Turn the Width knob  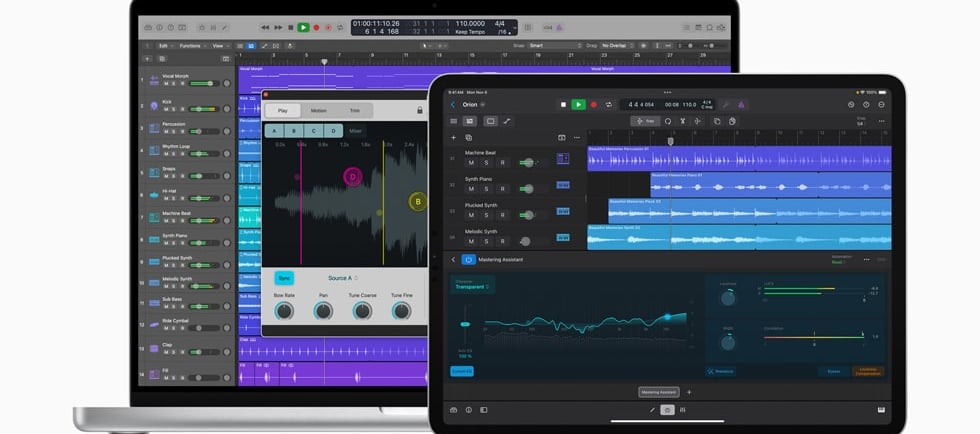click(x=728, y=342)
